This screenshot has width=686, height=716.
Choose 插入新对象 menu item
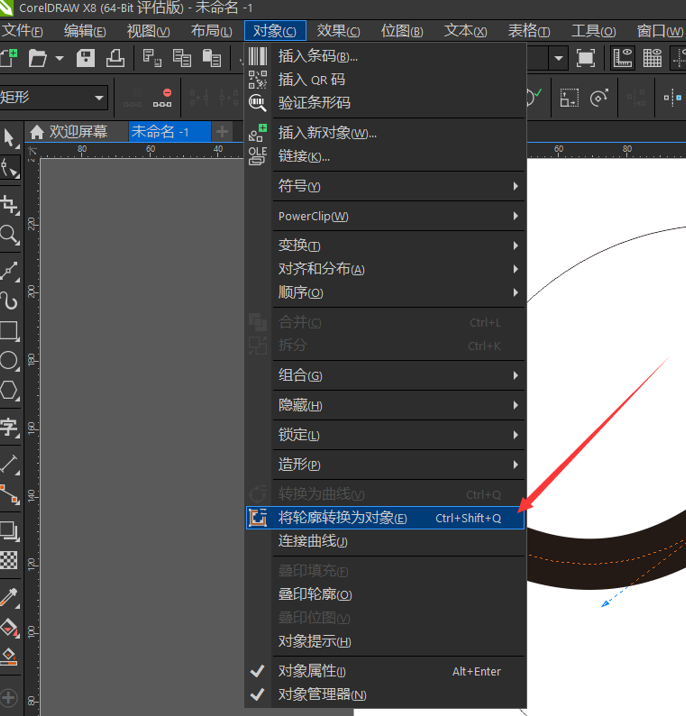pyautogui.click(x=385, y=133)
